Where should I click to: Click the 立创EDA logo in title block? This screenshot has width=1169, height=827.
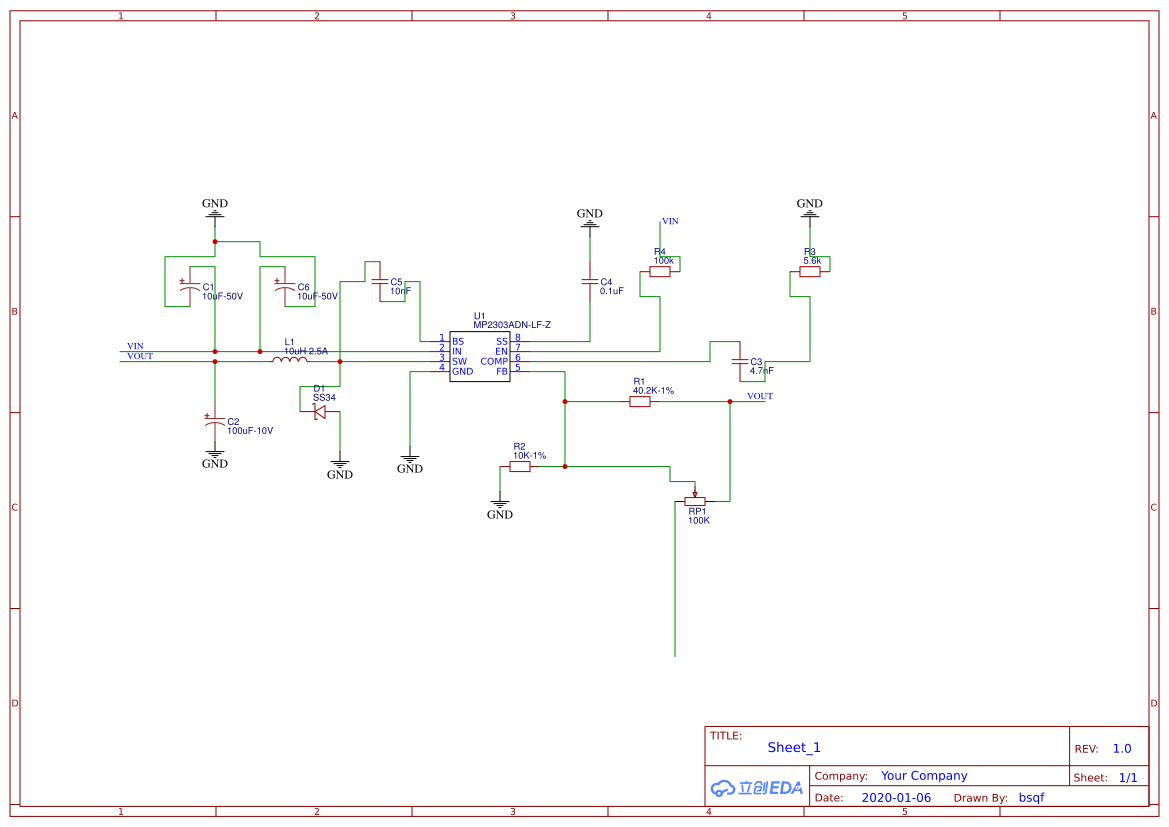(757, 787)
